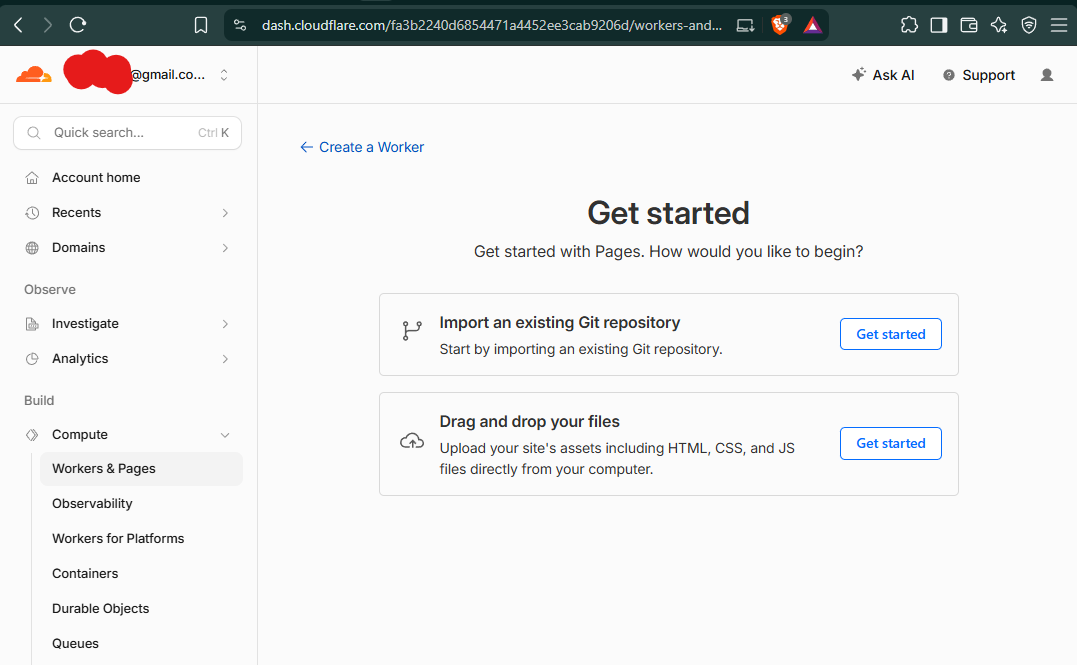Click the Analytics label

coord(80,359)
